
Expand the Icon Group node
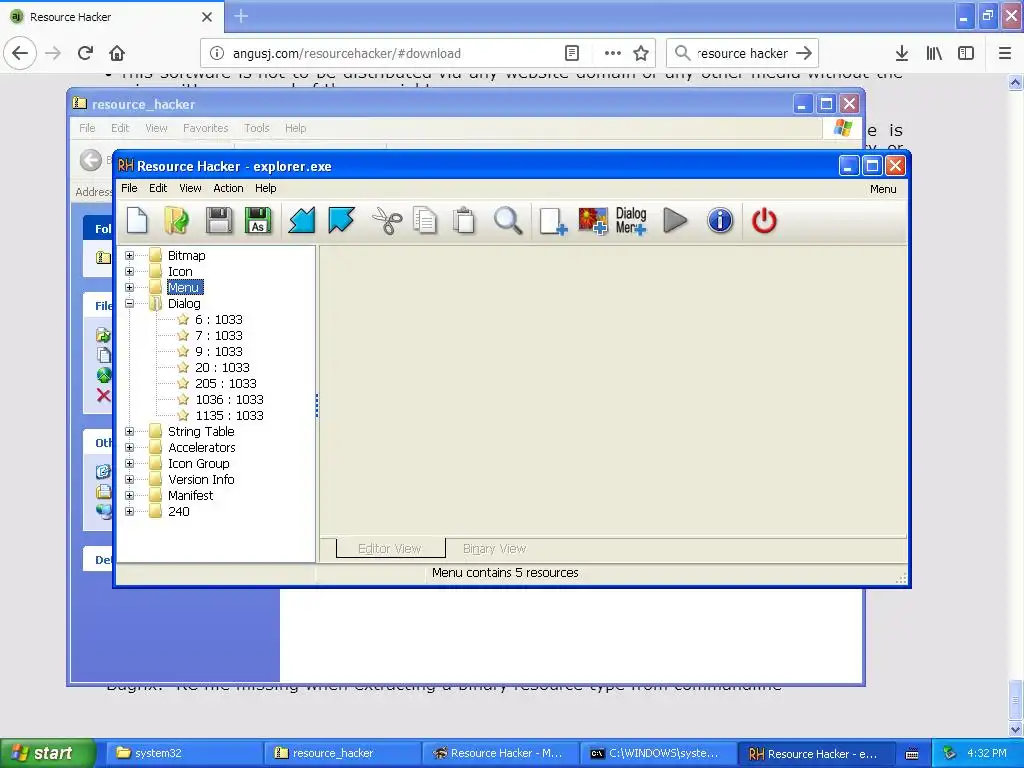129,464
